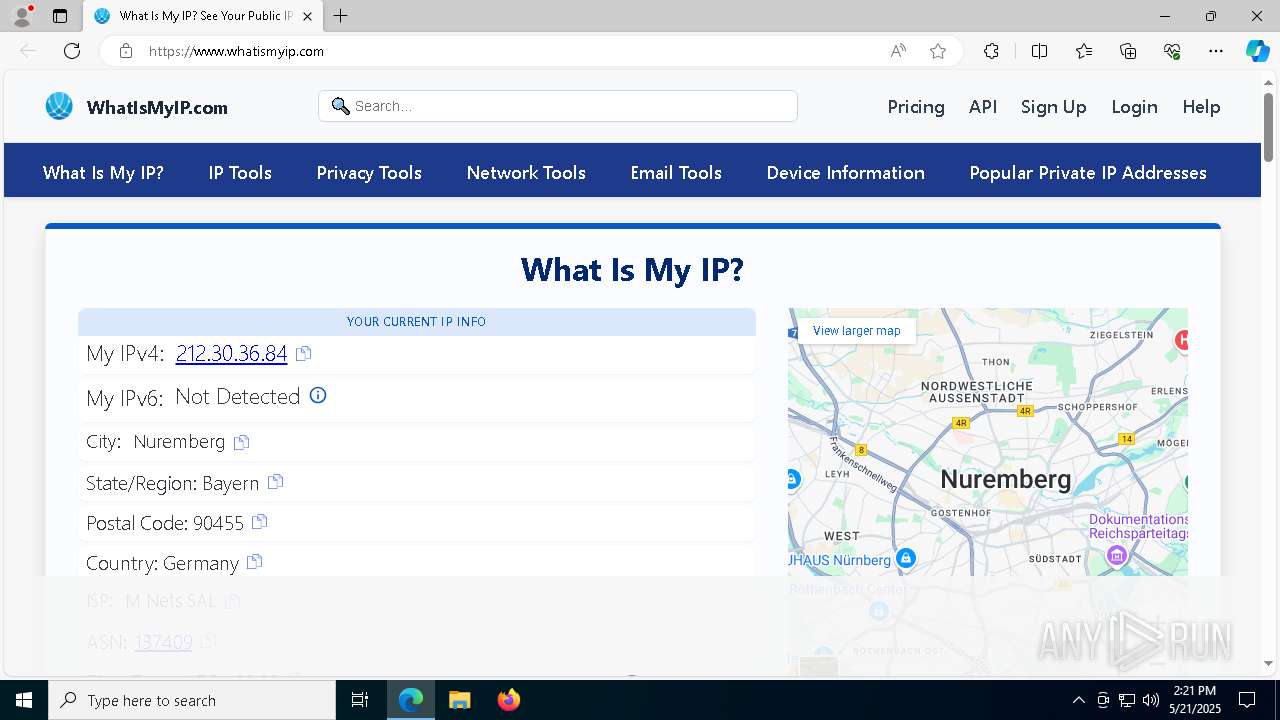Open Windows Start menu
The width and height of the screenshot is (1280, 720).
pos(24,700)
